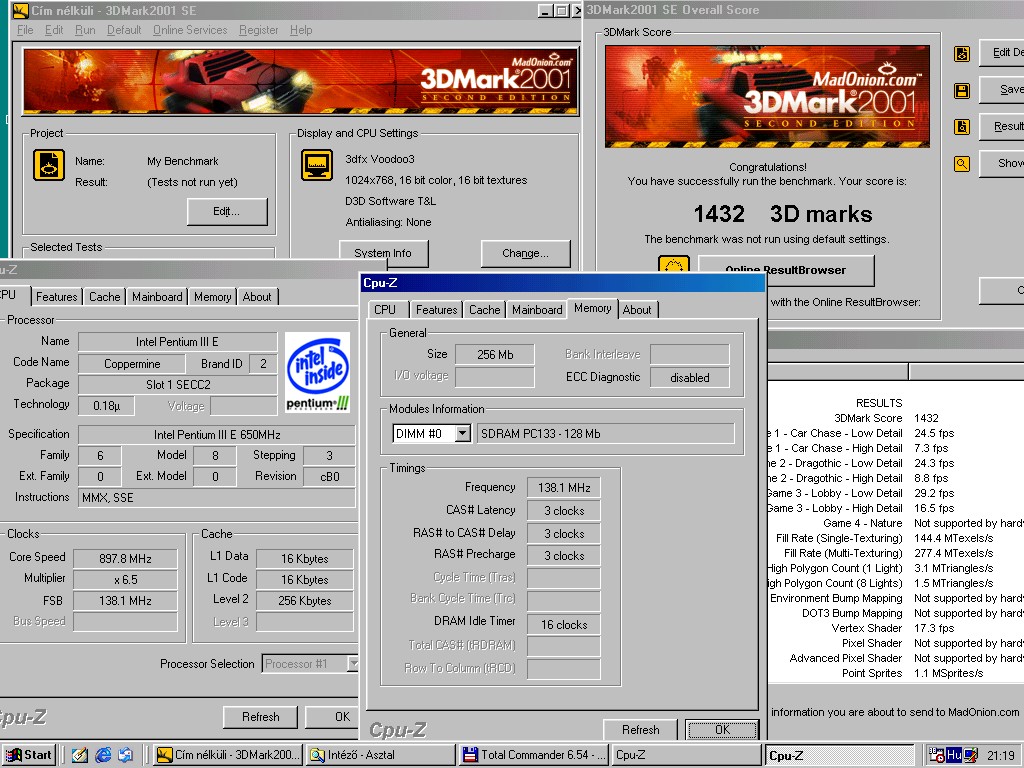Image resolution: width=1024 pixels, height=768 pixels.
Task: Switch to Mainboard tab in front Cpu-Z window
Action: (x=537, y=310)
